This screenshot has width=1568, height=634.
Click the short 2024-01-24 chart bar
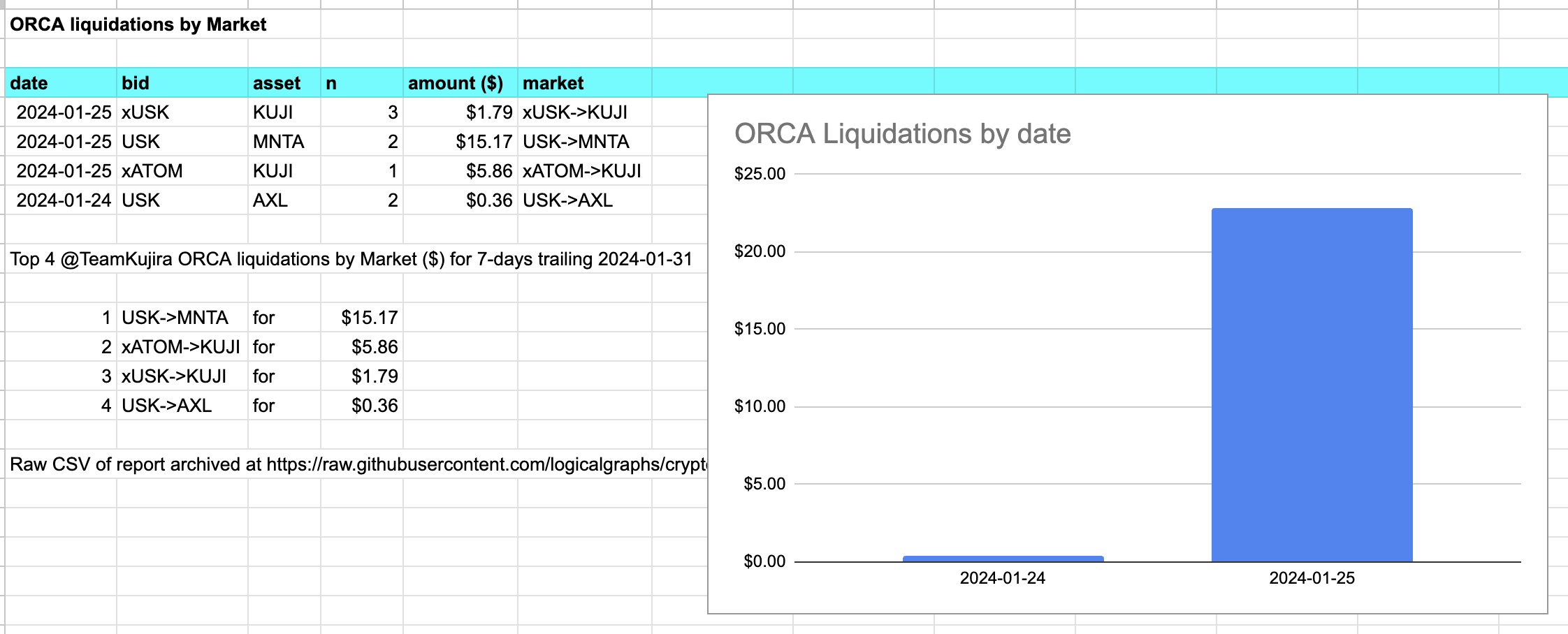(x=1003, y=559)
